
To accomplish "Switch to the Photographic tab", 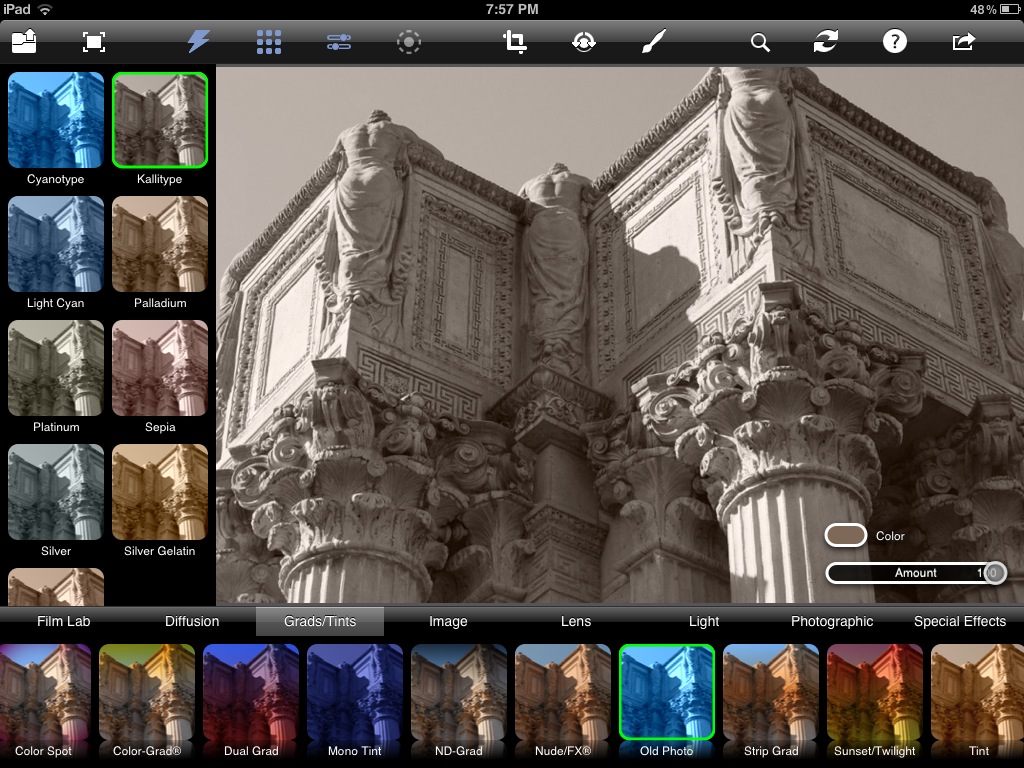I will tap(832, 621).
